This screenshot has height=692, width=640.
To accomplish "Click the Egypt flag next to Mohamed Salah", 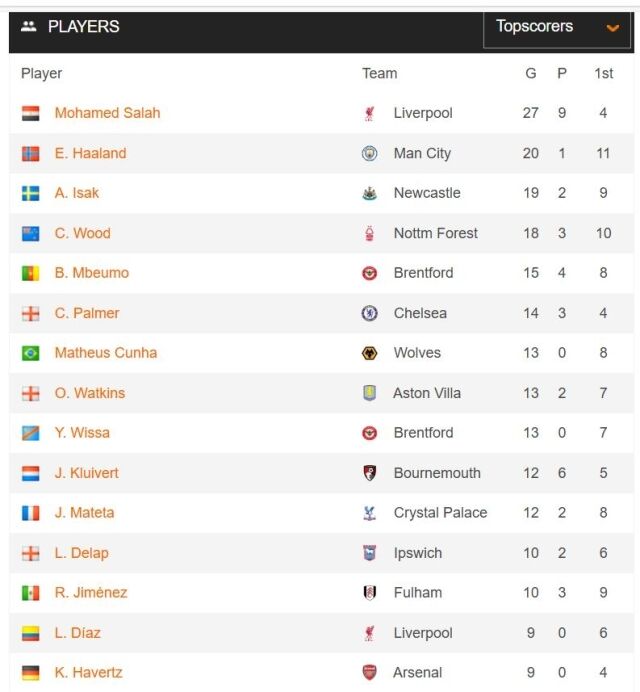I will coord(30,113).
